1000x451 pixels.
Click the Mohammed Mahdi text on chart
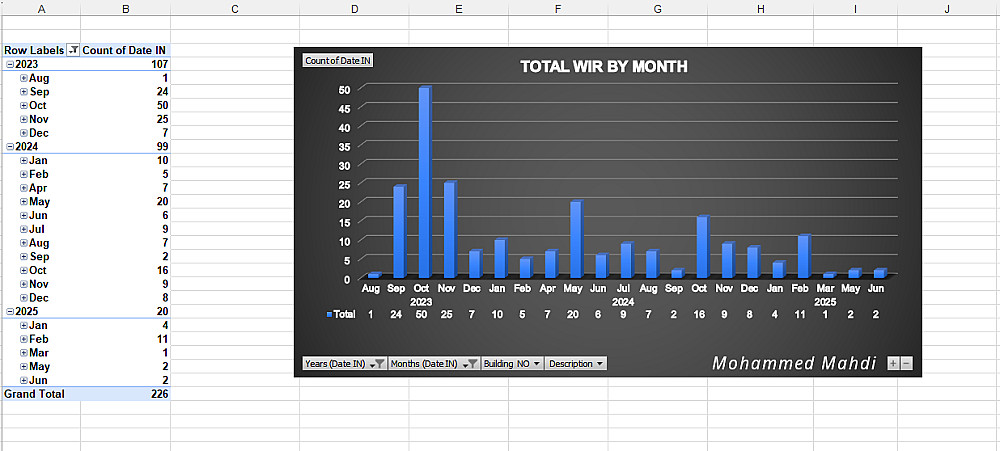click(x=794, y=363)
